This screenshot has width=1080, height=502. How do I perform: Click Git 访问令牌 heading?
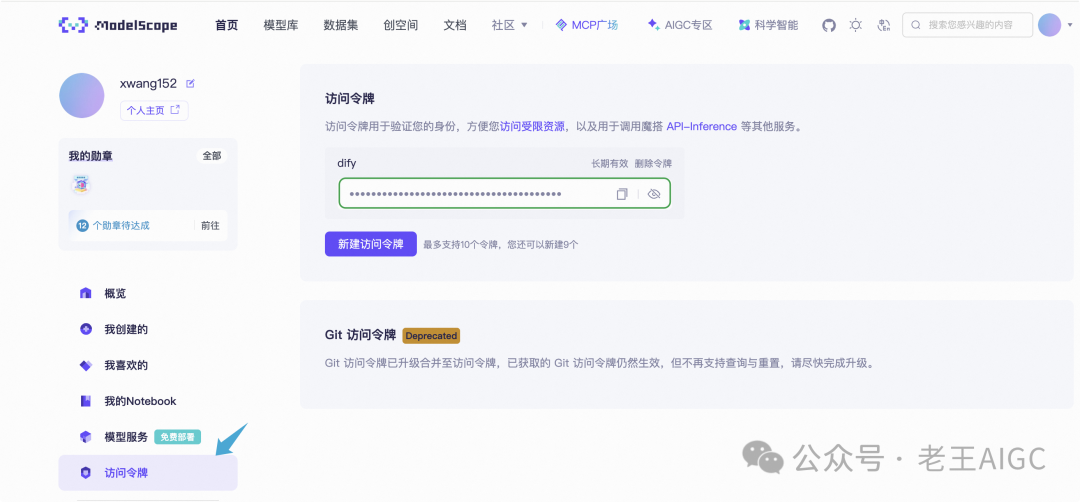tap(360, 335)
